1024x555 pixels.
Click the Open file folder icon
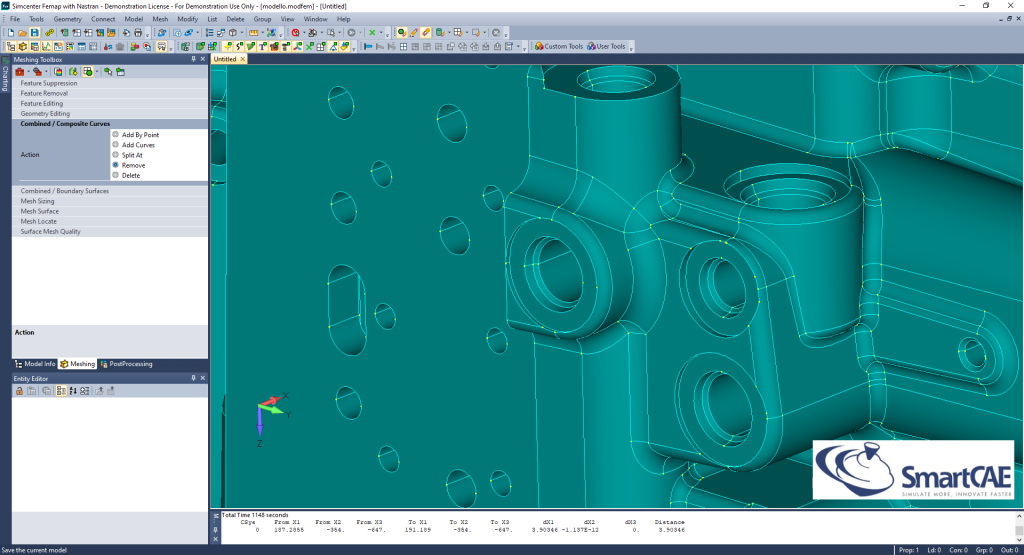(x=22, y=33)
